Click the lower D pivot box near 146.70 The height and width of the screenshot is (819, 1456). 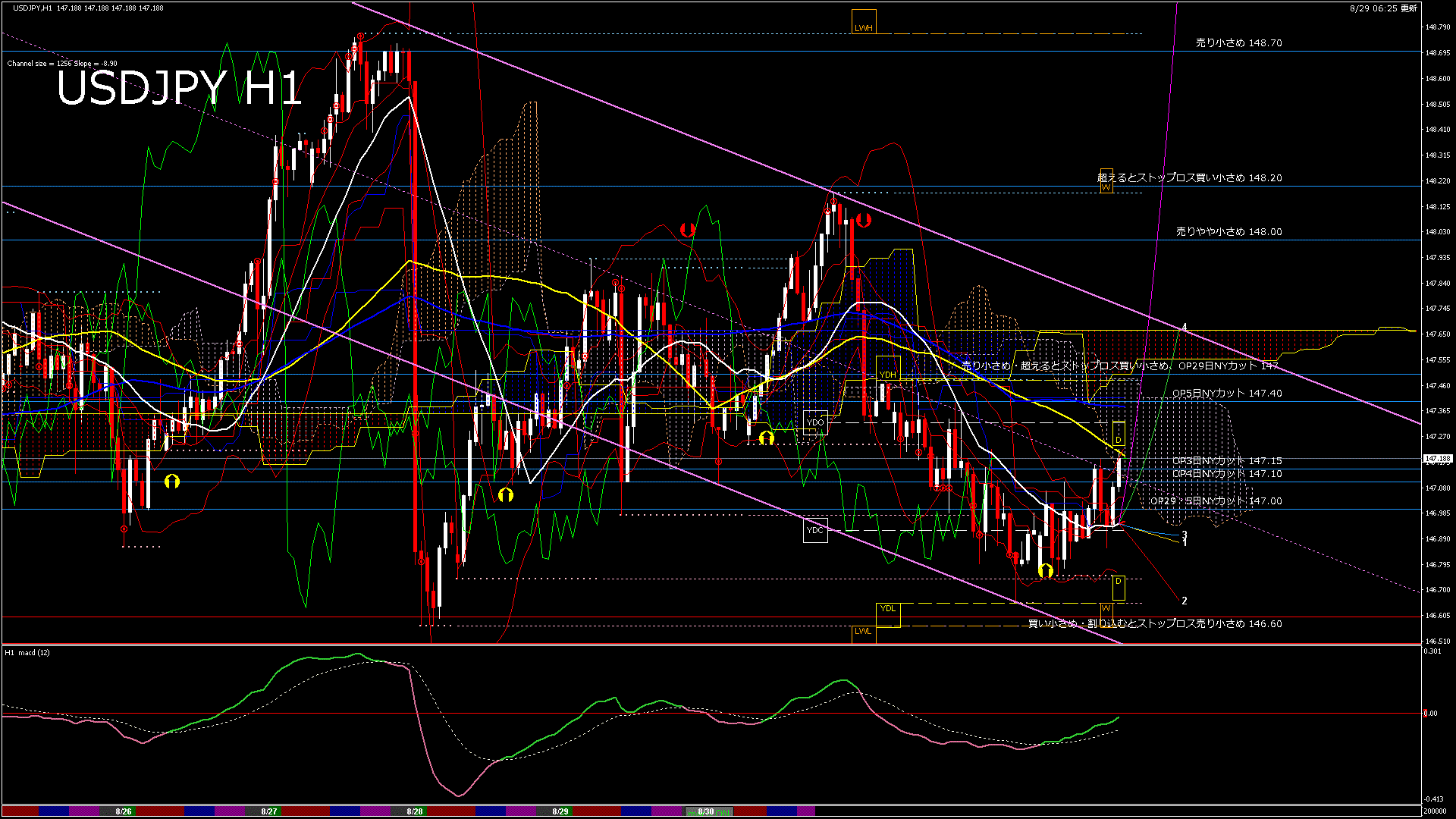(1119, 586)
